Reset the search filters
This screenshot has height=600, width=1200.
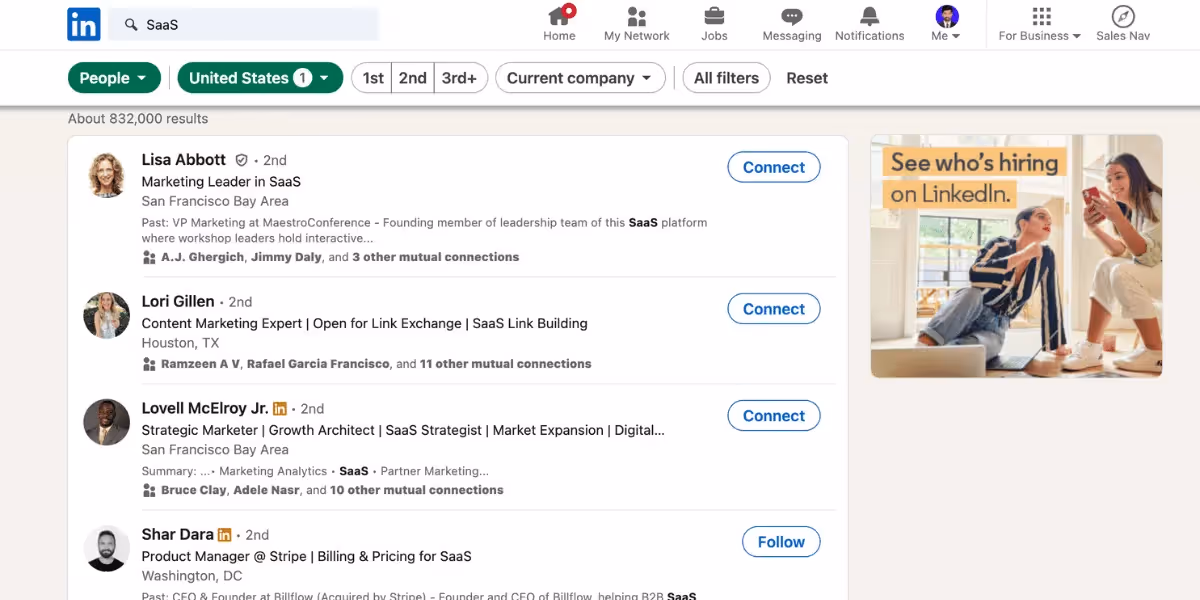pos(807,78)
